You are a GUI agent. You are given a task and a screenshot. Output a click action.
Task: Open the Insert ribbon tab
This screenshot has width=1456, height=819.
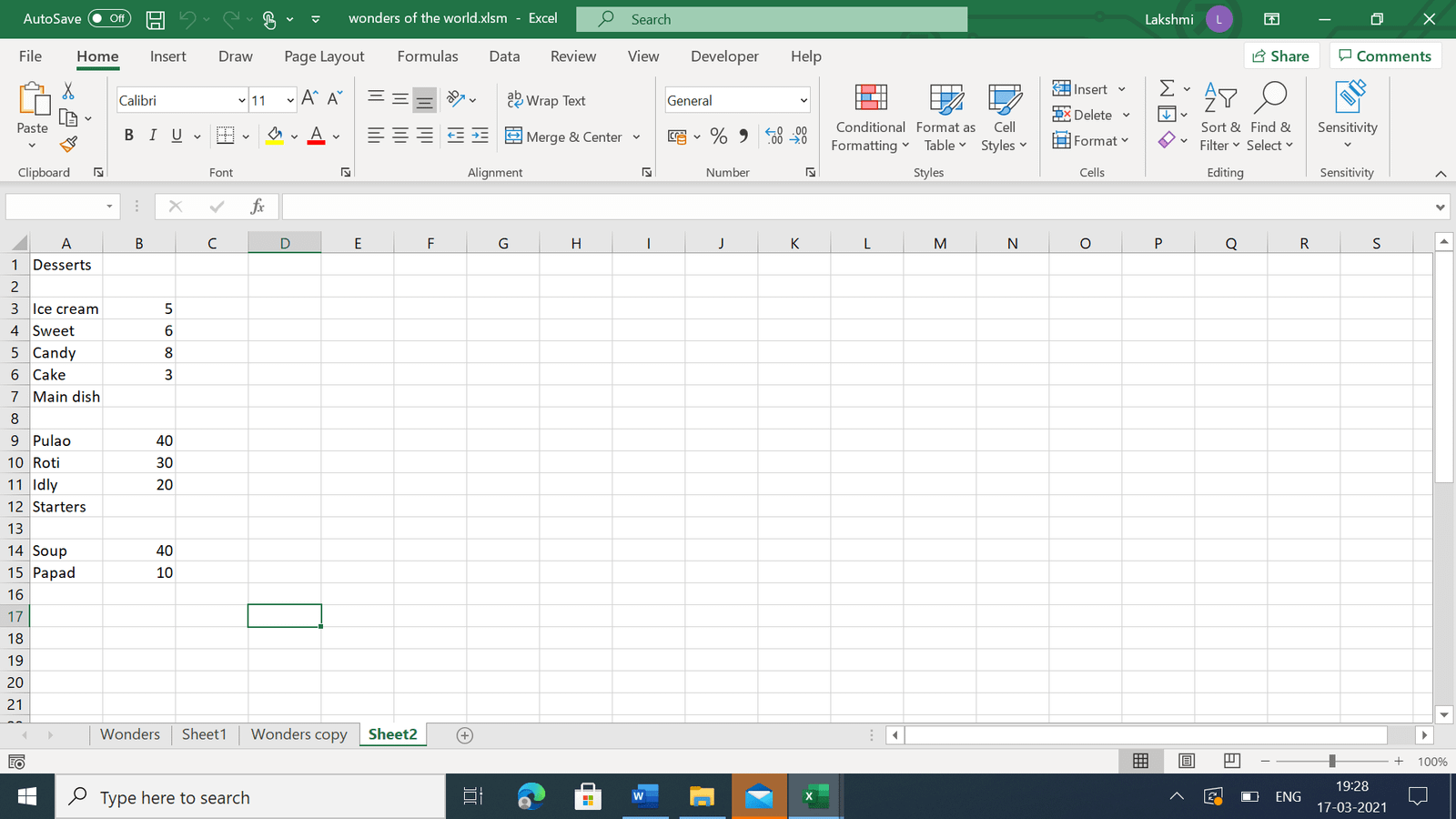point(167,56)
